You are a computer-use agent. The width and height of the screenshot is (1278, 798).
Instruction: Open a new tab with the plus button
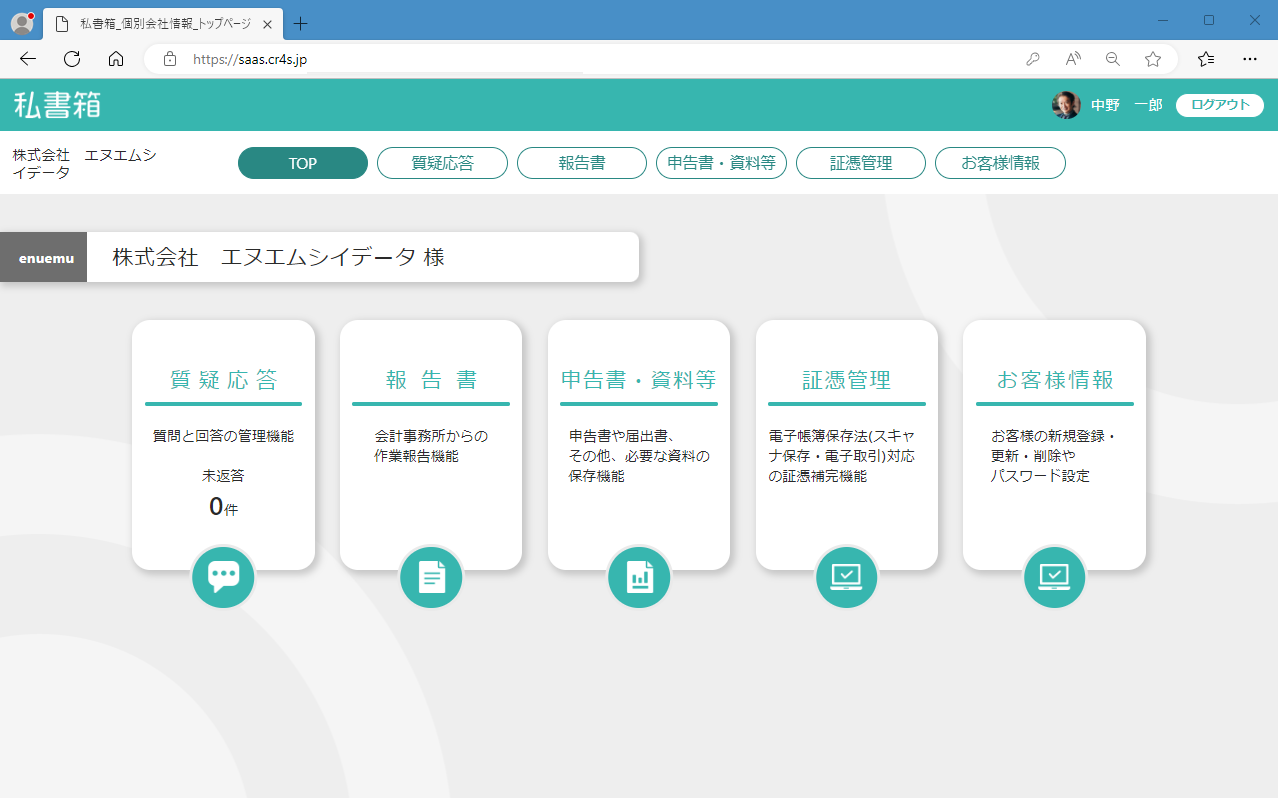coord(300,24)
